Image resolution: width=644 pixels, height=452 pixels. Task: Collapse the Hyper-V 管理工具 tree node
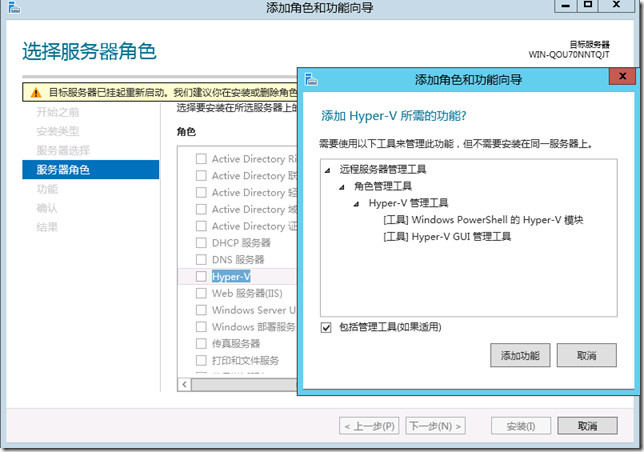point(356,204)
